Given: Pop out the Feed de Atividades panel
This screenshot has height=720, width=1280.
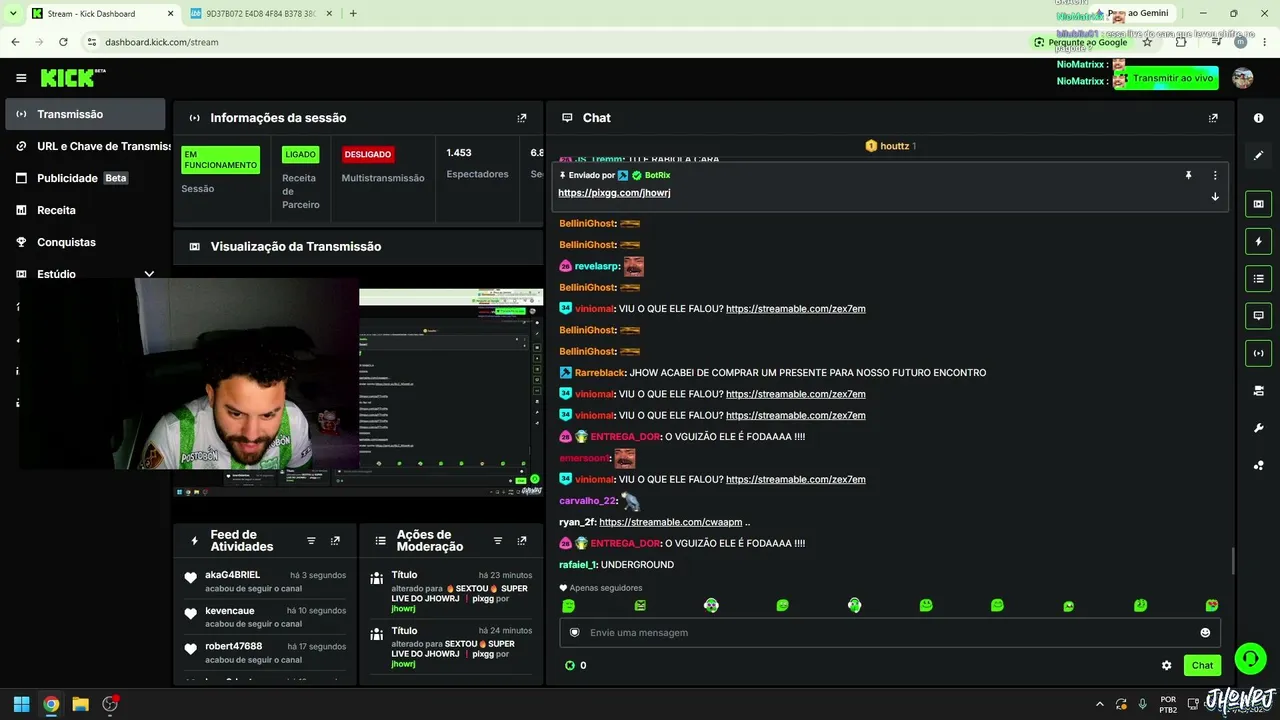Looking at the screenshot, I should 335,541.
